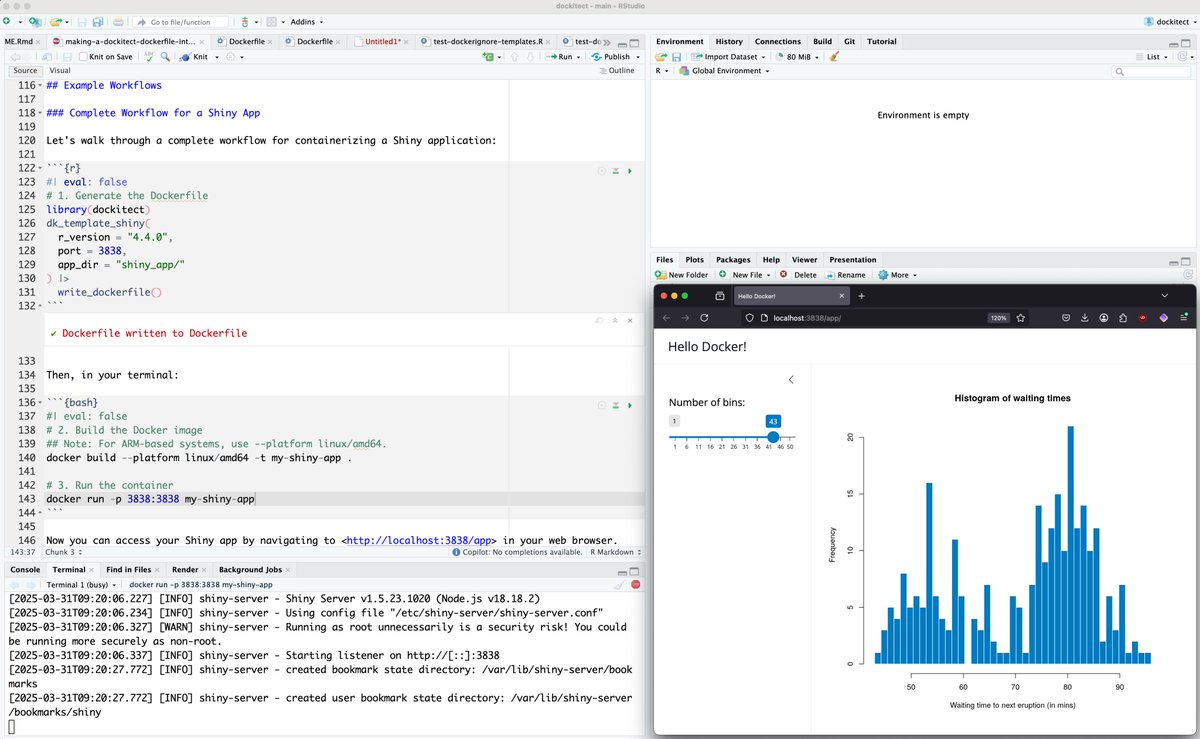
Task: Click the Presentation tab
Action: point(853,259)
